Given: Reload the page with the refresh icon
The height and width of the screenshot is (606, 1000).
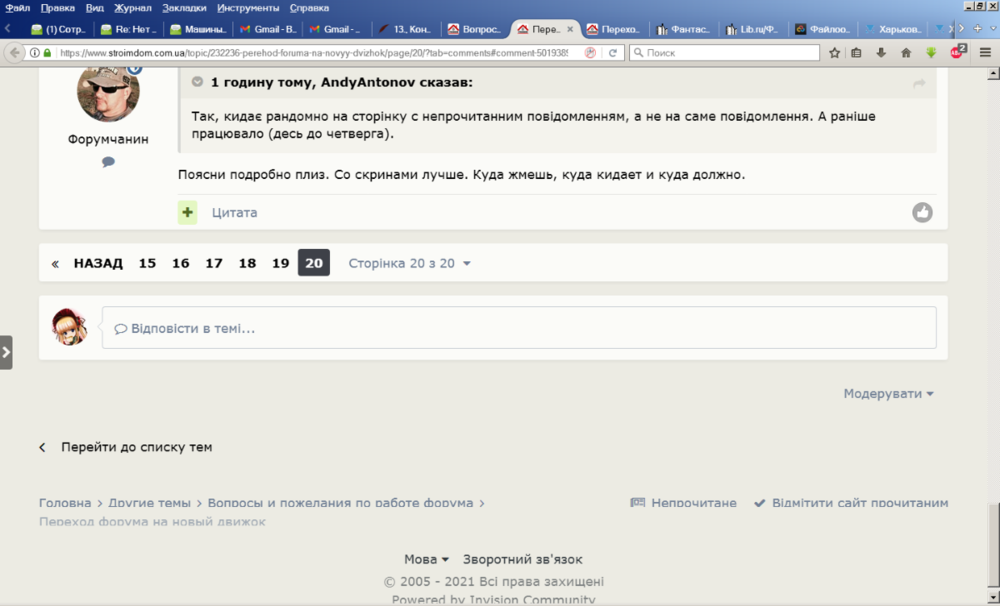Looking at the screenshot, I should coord(611,54).
